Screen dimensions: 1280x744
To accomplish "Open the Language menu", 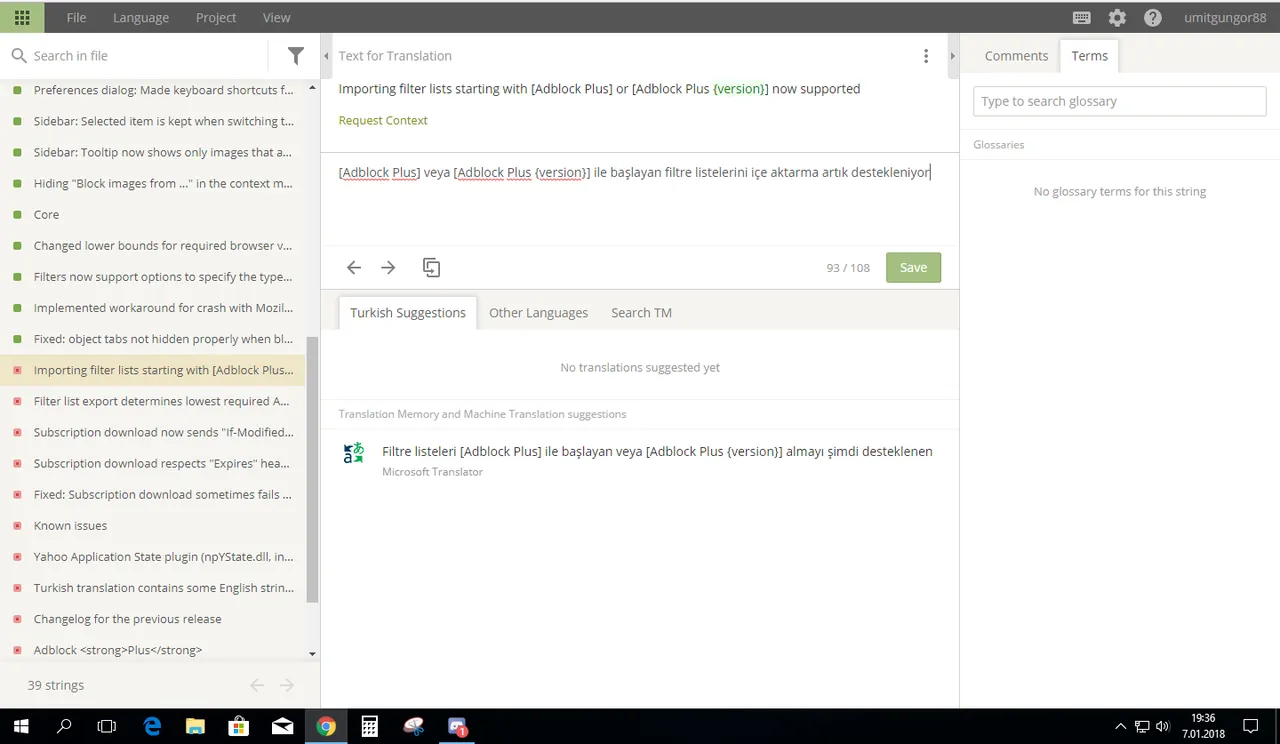I will pos(141,17).
